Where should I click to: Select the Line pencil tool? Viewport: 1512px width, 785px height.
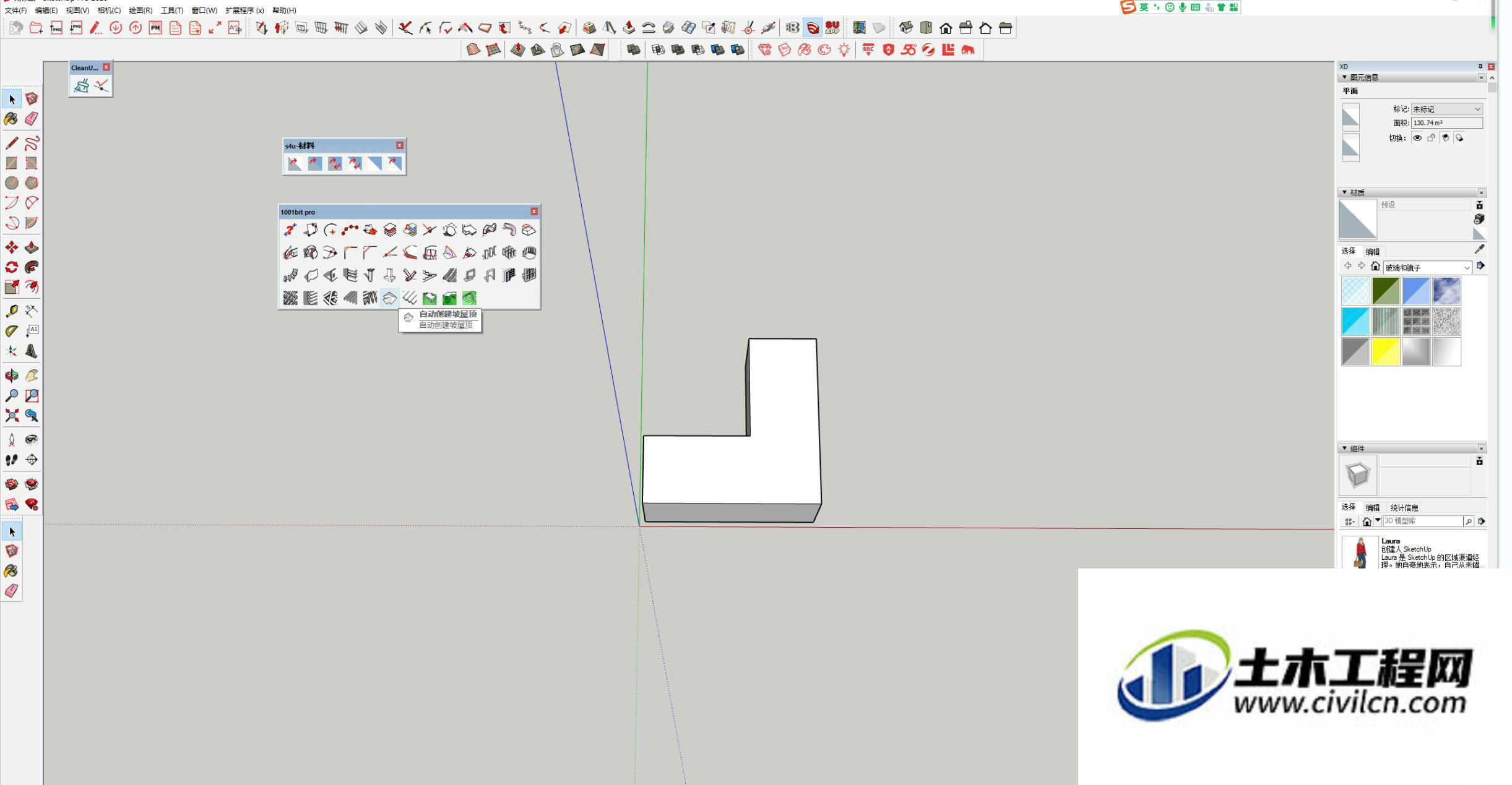point(11,144)
